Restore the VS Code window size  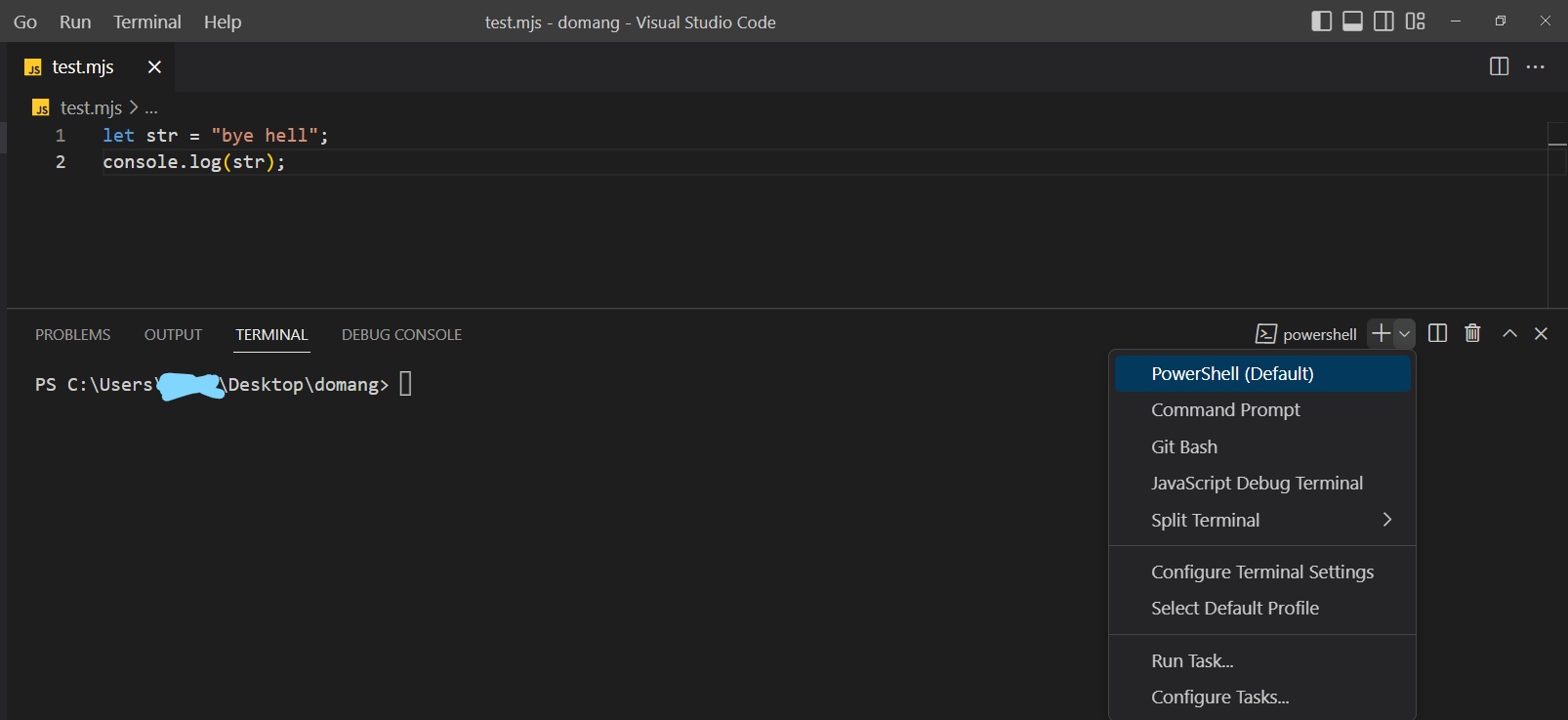1501,21
